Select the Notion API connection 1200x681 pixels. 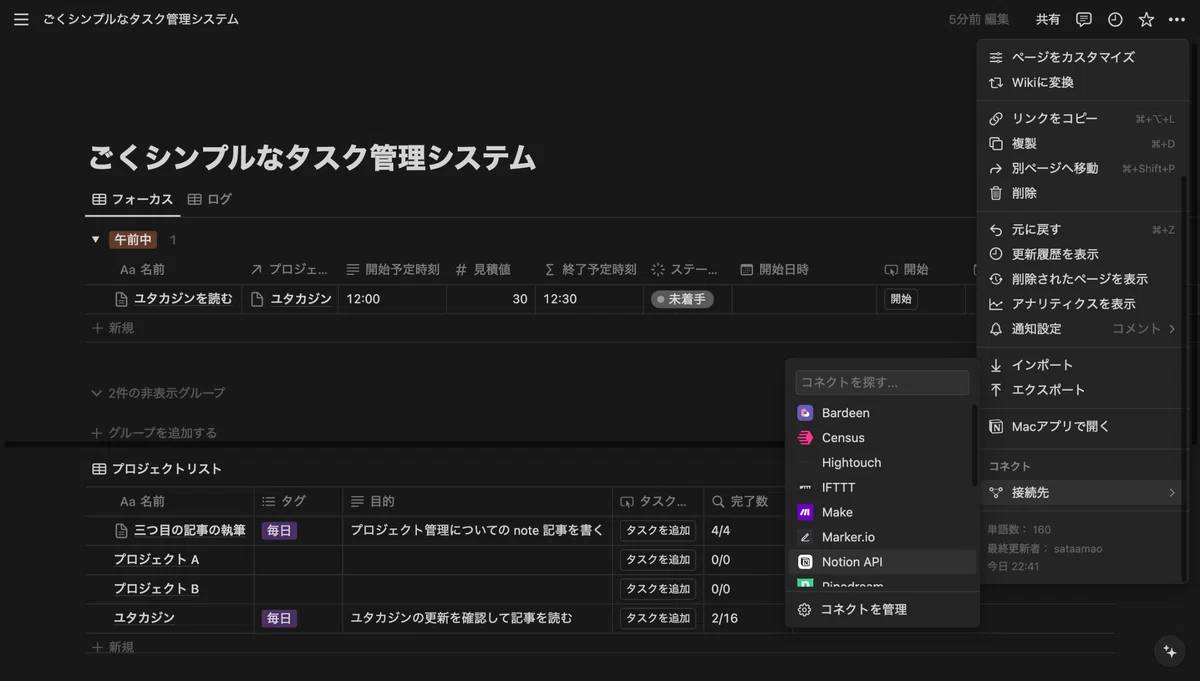882,562
